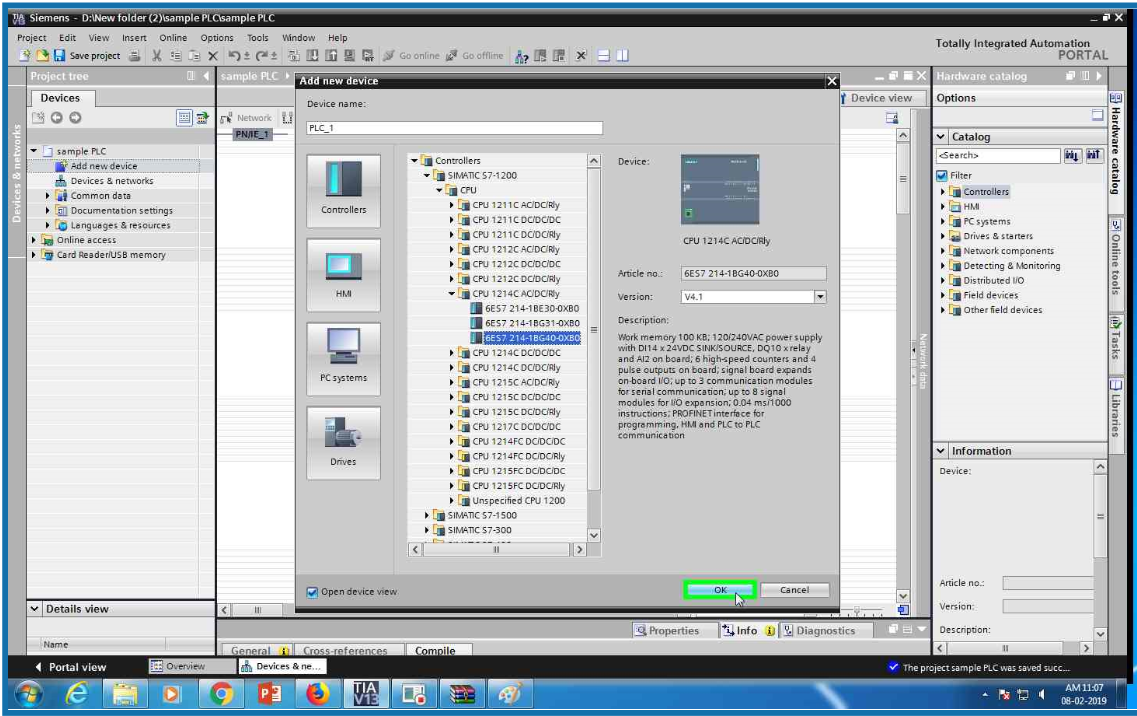Viewport: 1137px width, 716px height.
Task: Expand HMI in Hardware catalog
Action: [943, 207]
